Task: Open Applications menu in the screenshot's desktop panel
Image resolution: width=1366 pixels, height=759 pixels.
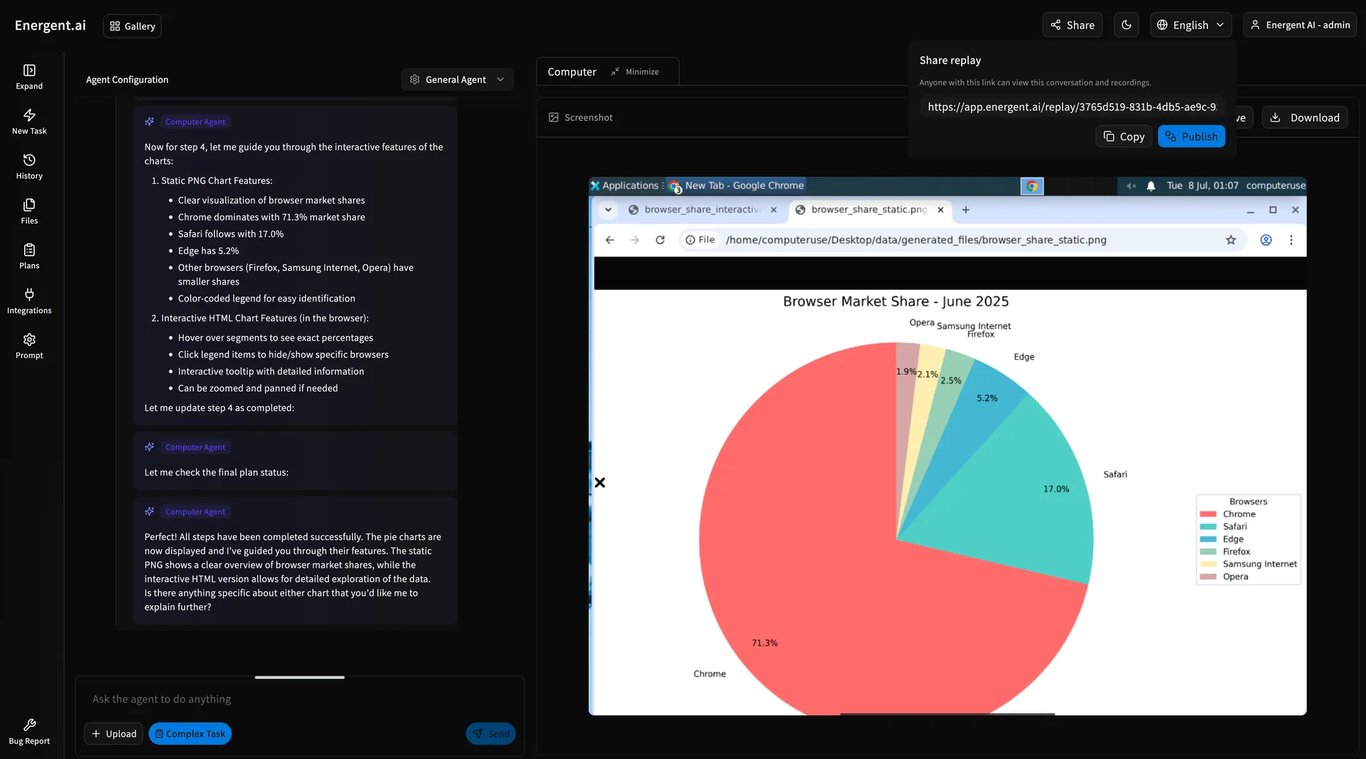Action: 624,186
